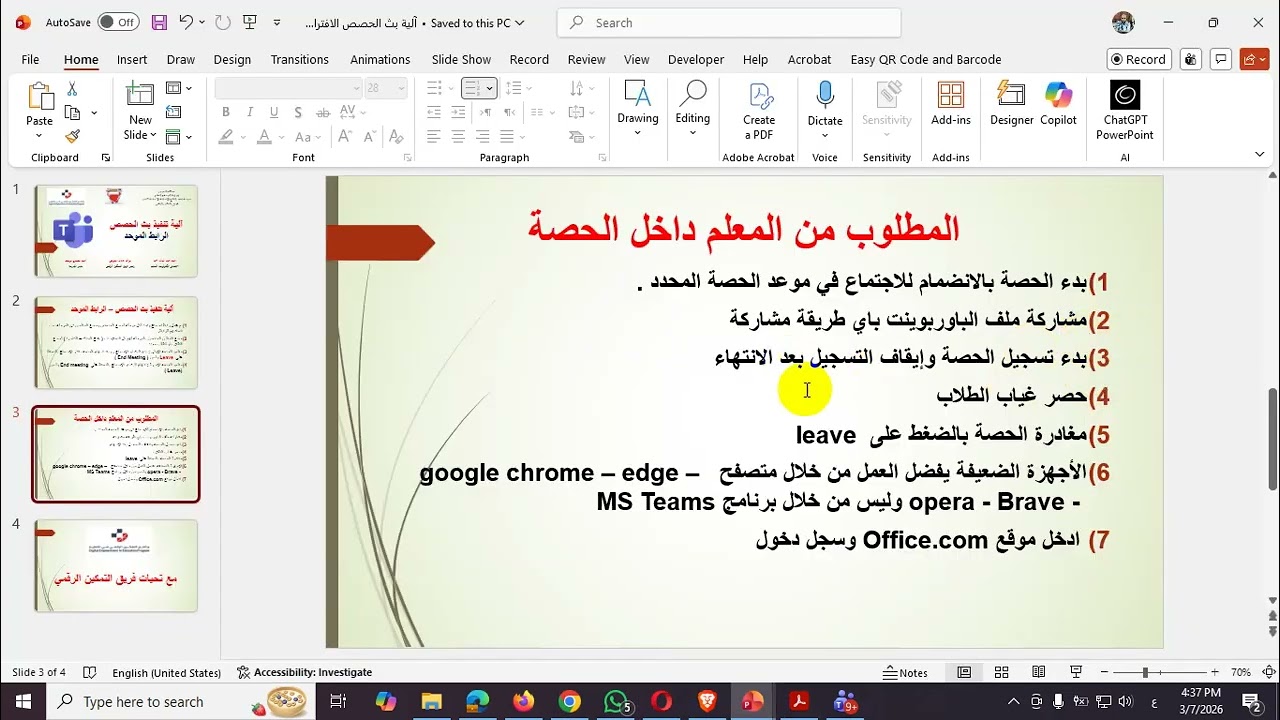The height and width of the screenshot is (720, 1280).
Task: Toggle Underline formatting
Action: (272, 112)
